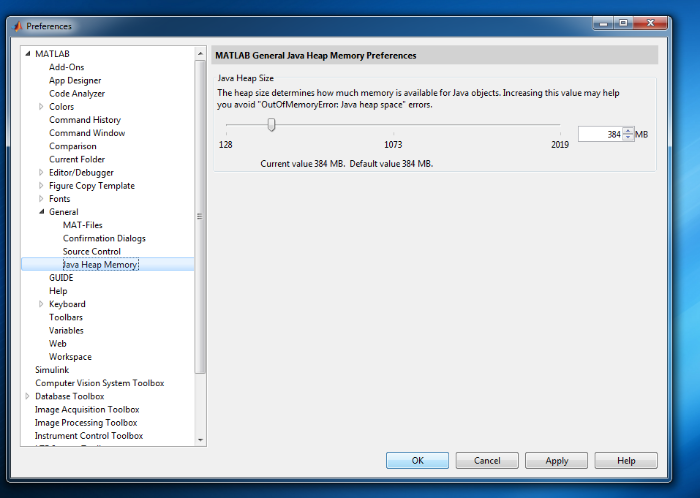The width and height of the screenshot is (700, 498).
Task: Click tree scrollbar up arrow
Action: pos(200,54)
